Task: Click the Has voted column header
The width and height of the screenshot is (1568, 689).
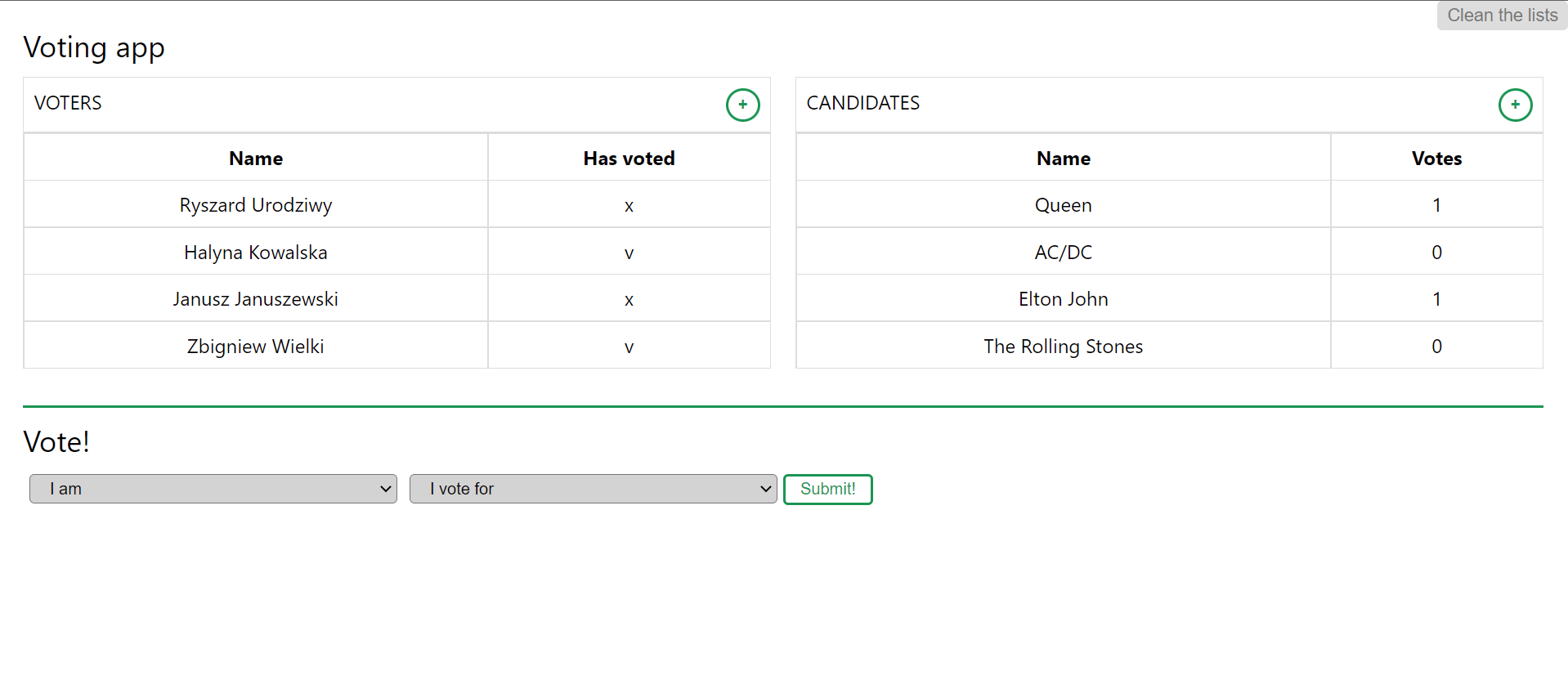Action: click(x=629, y=159)
